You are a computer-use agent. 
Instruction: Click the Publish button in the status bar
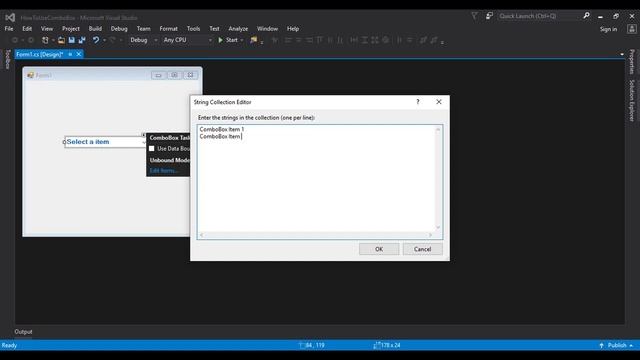coord(617,345)
